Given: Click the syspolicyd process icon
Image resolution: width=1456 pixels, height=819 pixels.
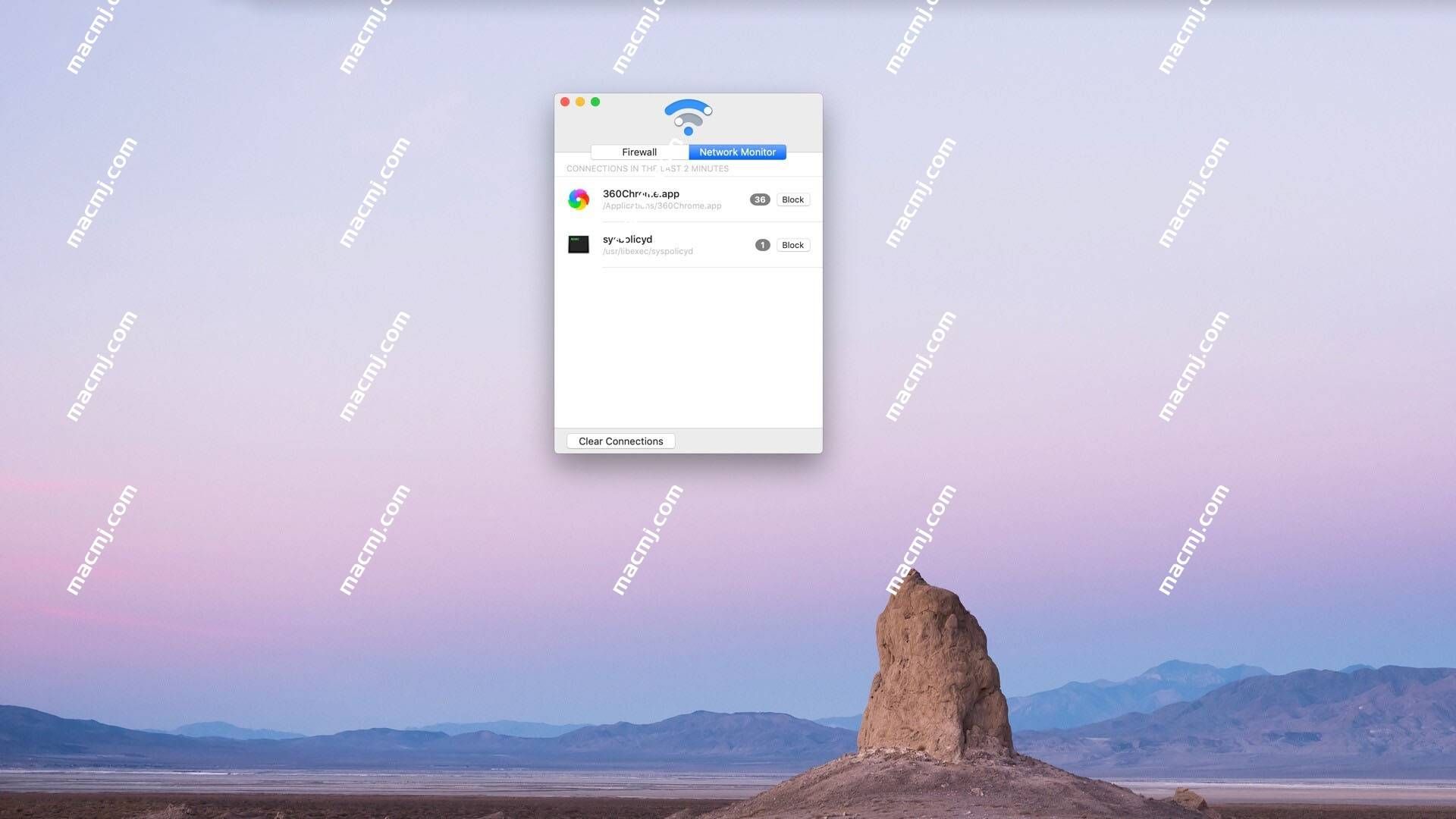Looking at the screenshot, I should (x=578, y=244).
